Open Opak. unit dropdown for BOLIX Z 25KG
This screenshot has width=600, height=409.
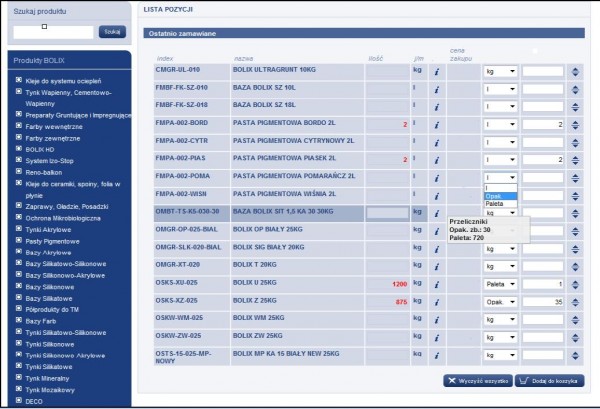pyautogui.click(x=500, y=302)
